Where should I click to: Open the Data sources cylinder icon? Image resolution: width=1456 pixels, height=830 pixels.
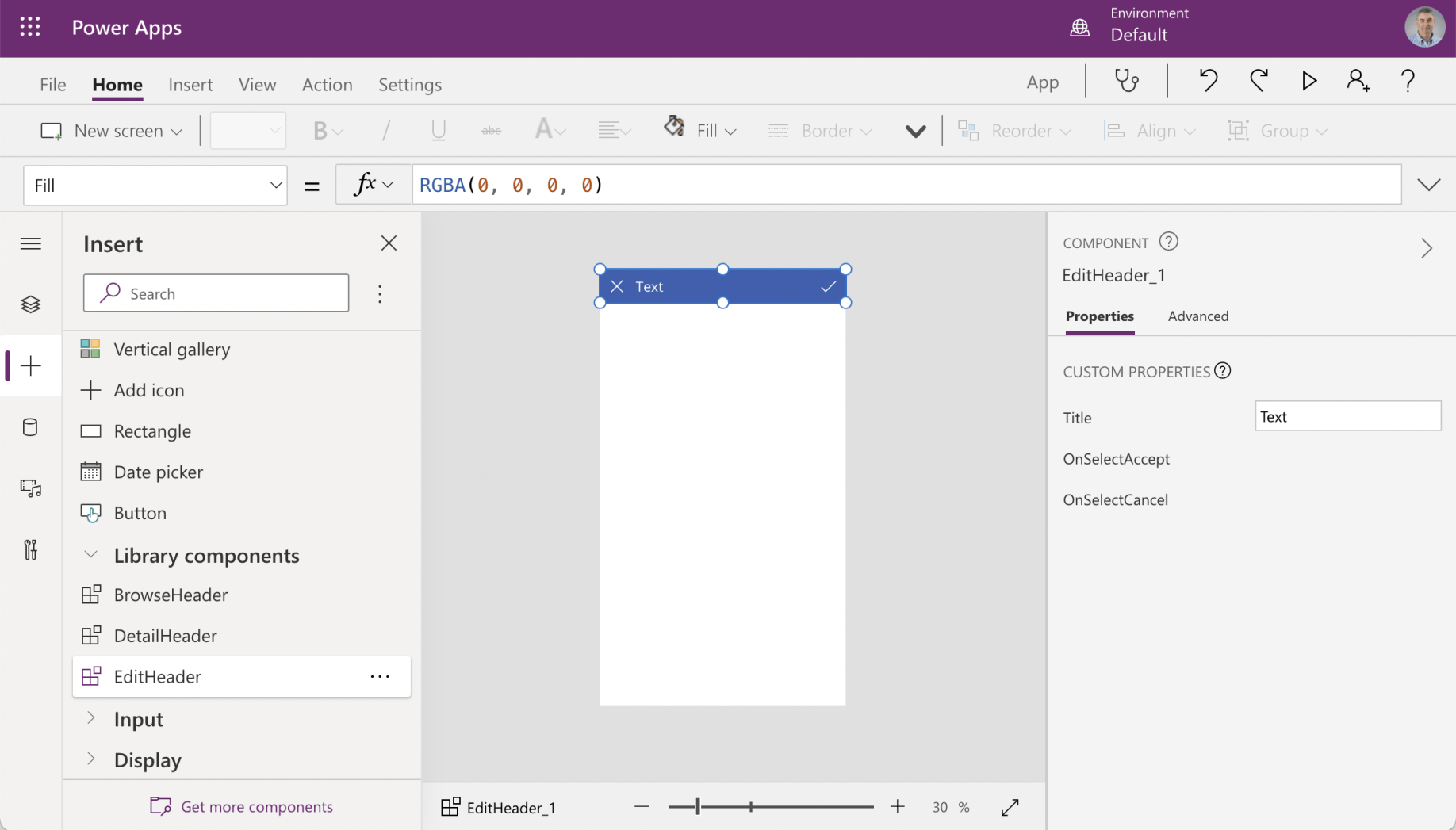click(31, 427)
